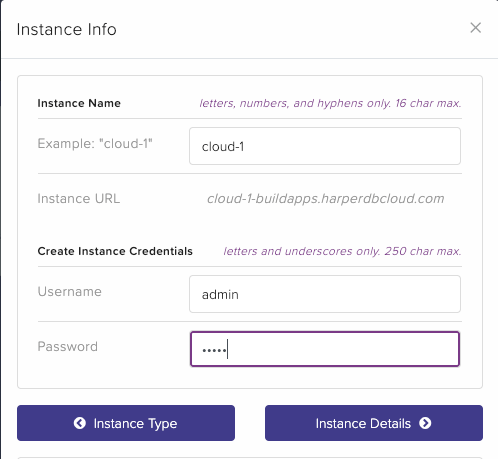Click the Create Instance Credentials heading
Viewport: 498px width, 459px height.
[115, 251]
